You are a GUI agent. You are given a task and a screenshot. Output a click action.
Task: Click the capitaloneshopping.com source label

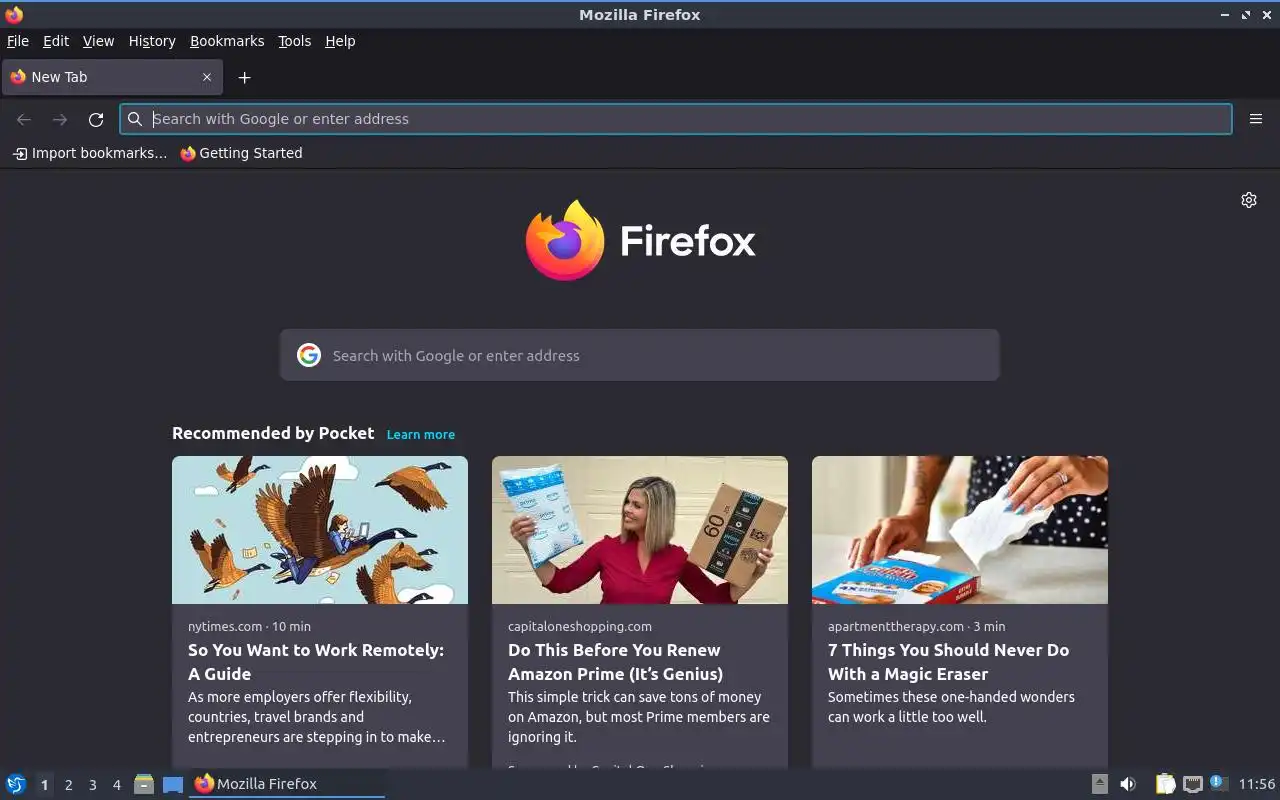[x=580, y=626]
